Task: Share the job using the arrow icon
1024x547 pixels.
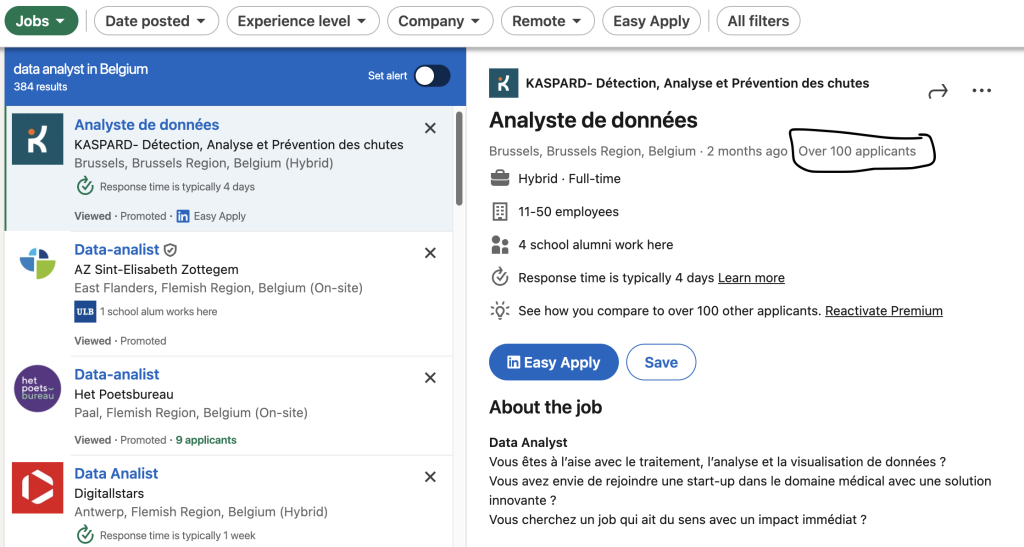Action: [x=938, y=91]
